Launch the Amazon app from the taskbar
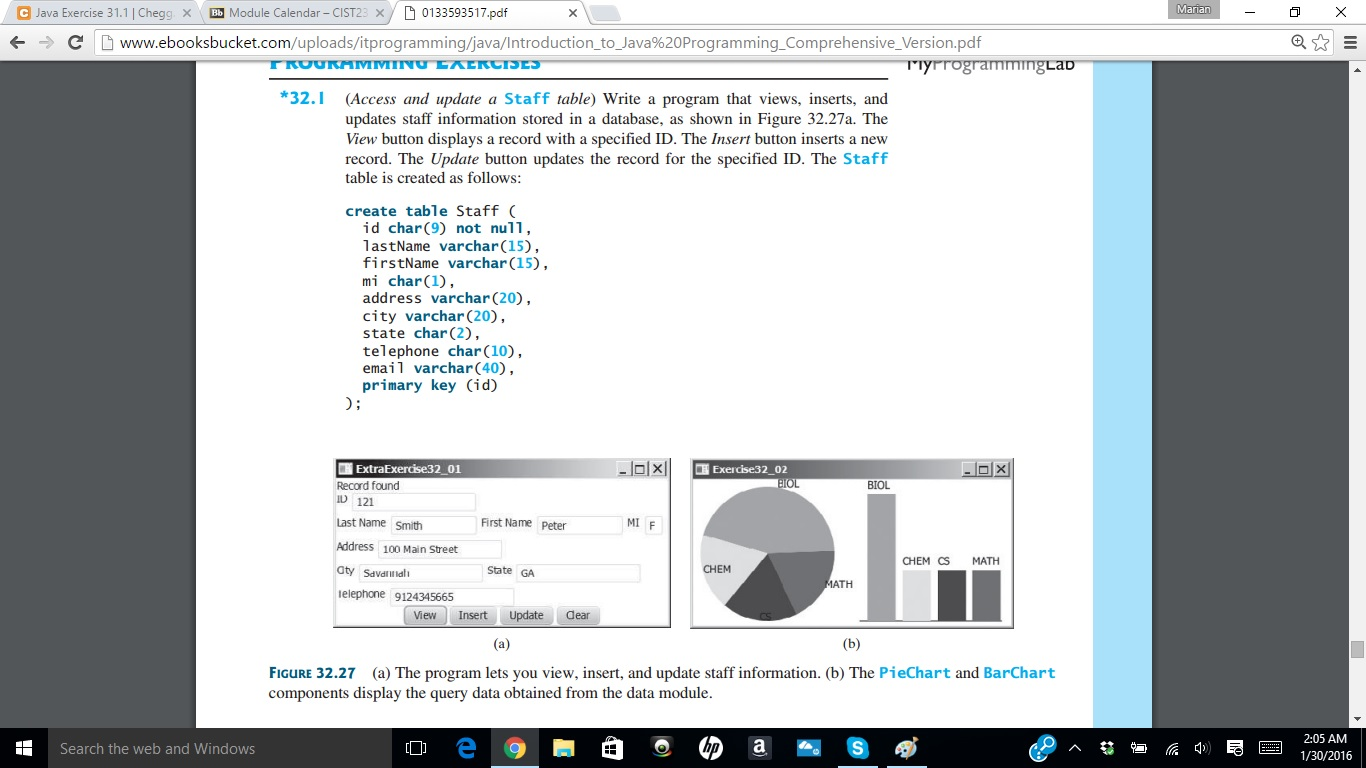The image size is (1366, 768). point(759,747)
